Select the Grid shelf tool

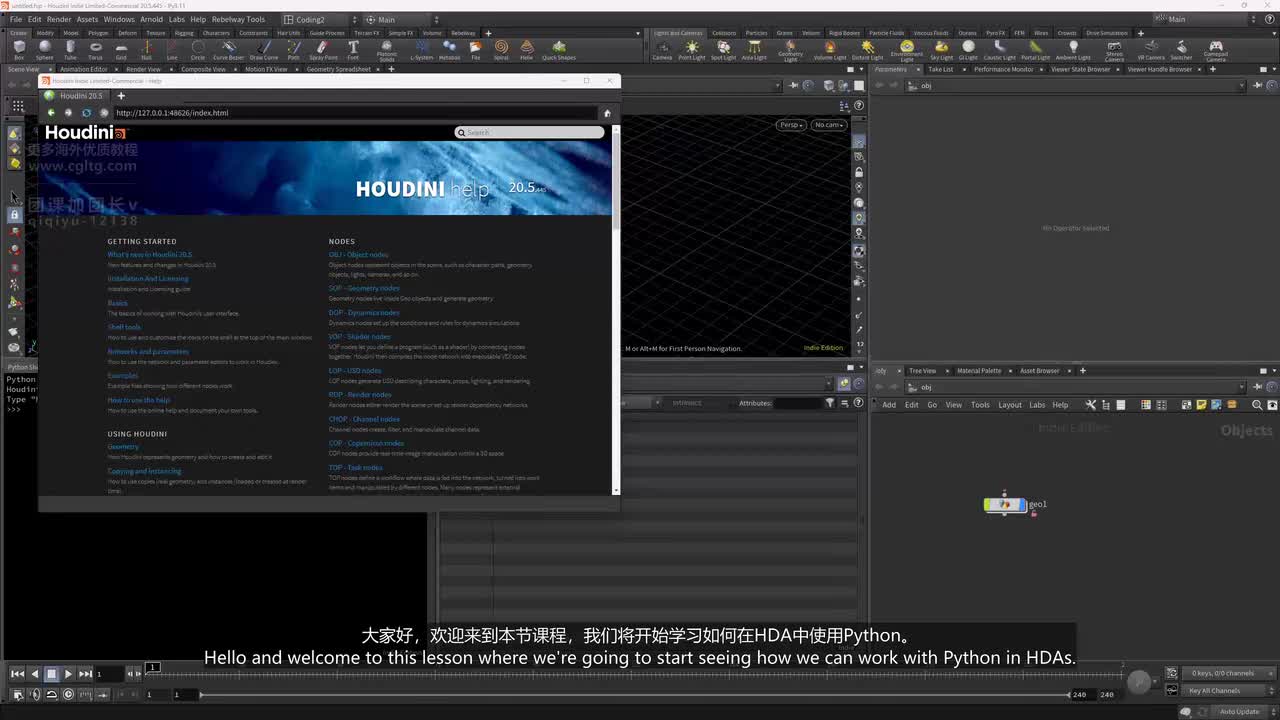(121, 48)
